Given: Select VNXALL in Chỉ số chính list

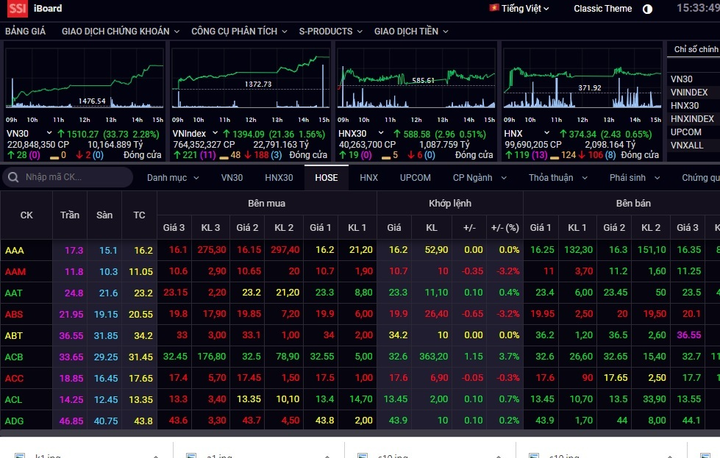Looking at the screenshot, I should pyautogui.click(x=686, y=146).
